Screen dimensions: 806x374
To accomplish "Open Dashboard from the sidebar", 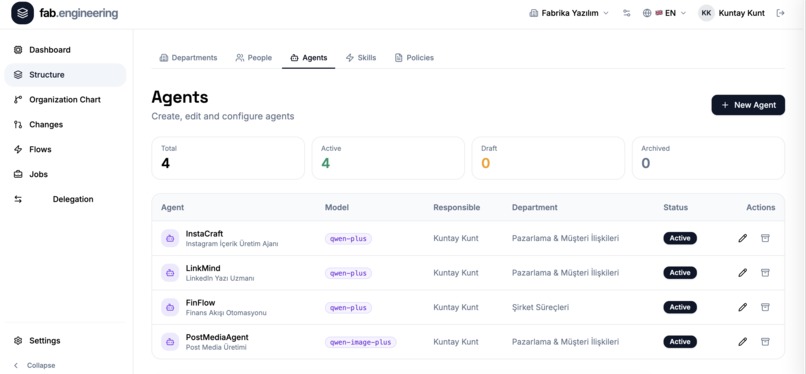I will point(65,50).
